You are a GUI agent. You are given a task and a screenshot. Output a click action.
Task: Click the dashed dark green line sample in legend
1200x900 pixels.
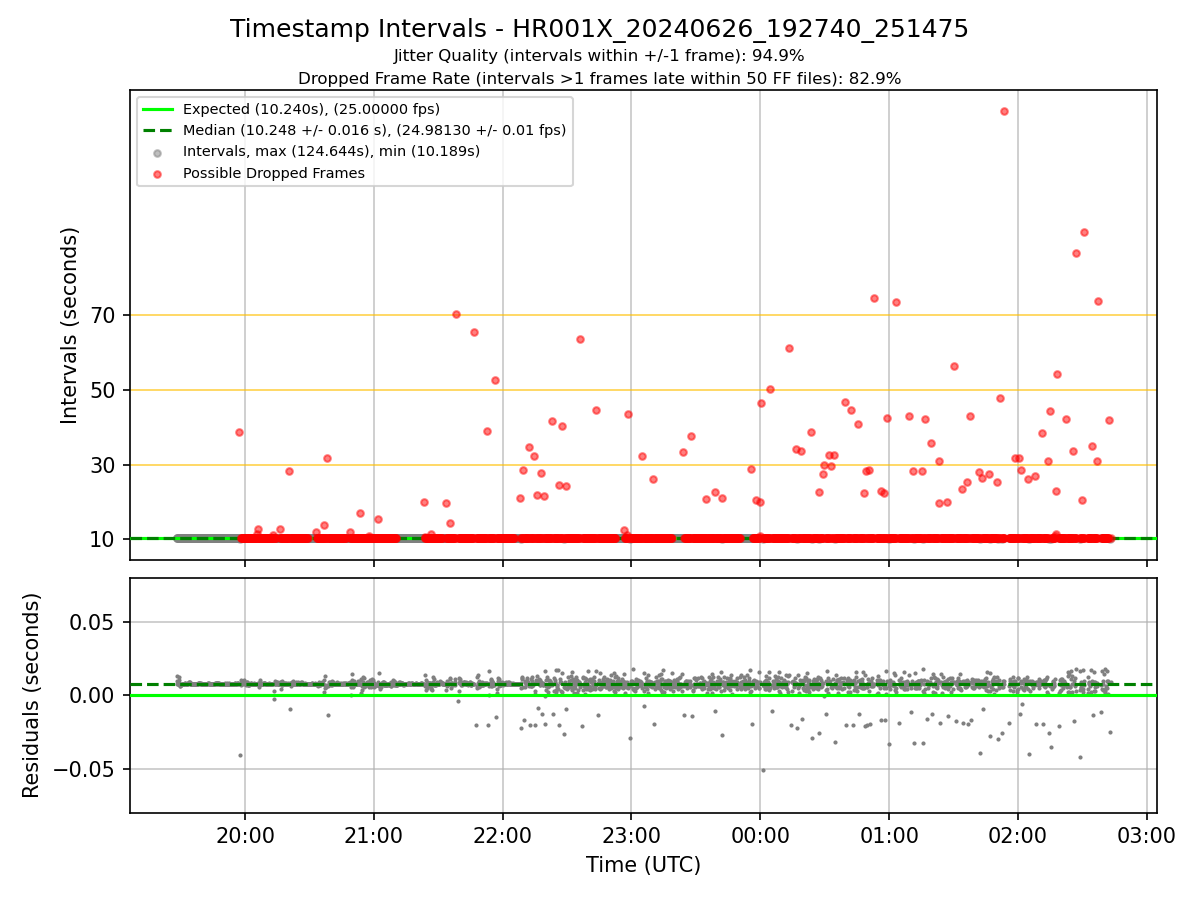(158, 130)
